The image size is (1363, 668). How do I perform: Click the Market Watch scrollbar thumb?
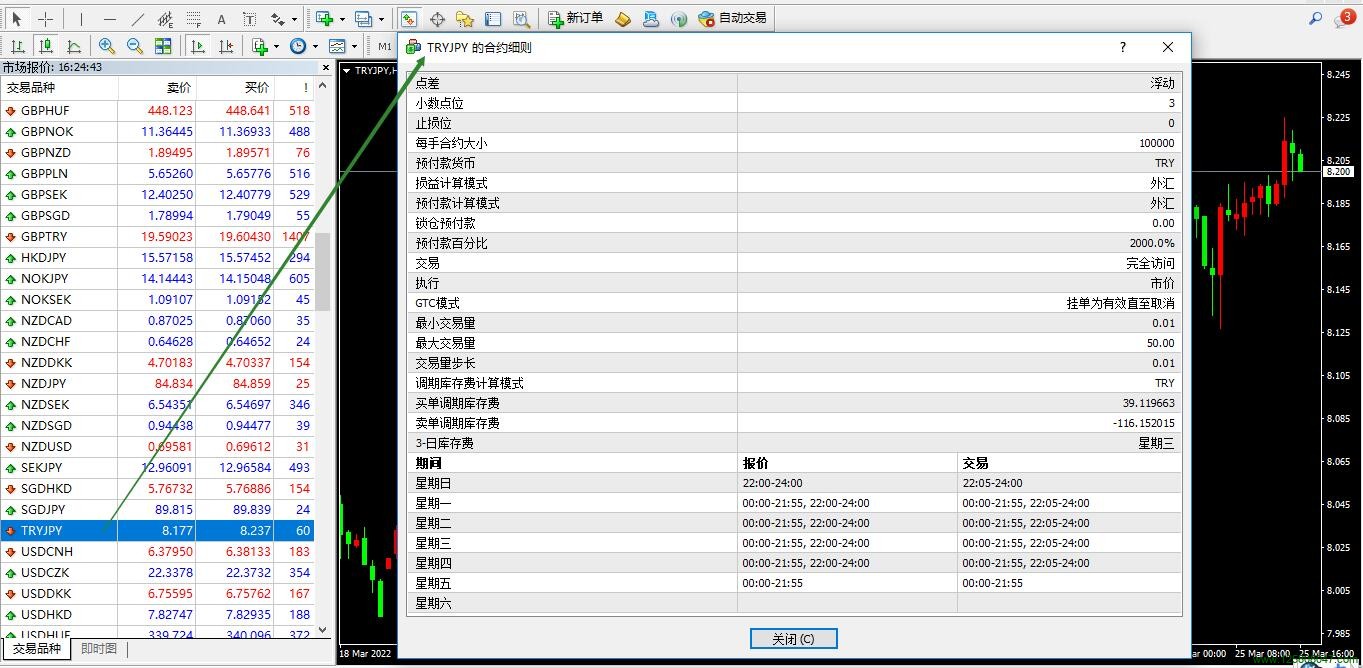tap(323, 272)
